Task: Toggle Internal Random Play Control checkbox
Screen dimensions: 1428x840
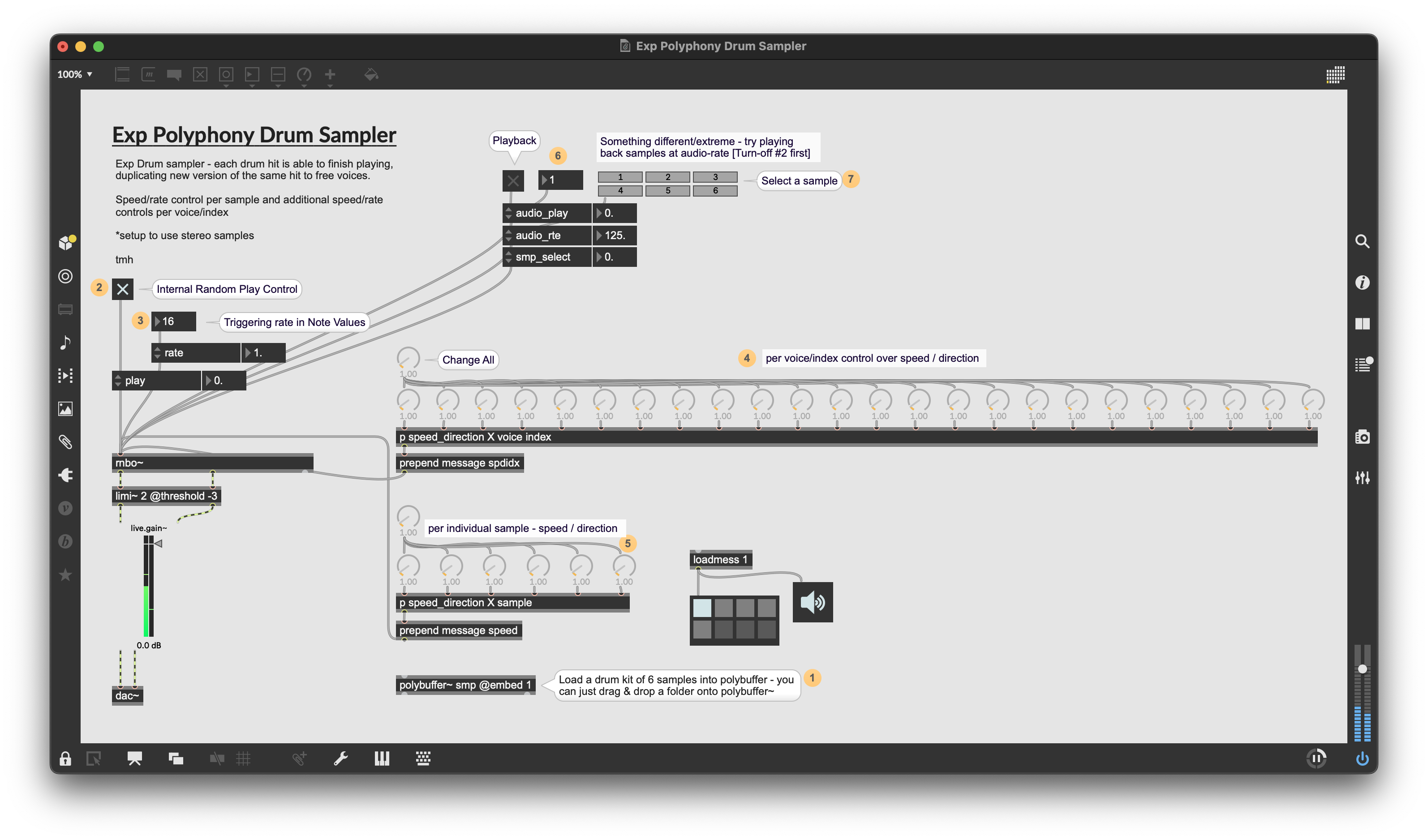Action: (x=122, y=289)
